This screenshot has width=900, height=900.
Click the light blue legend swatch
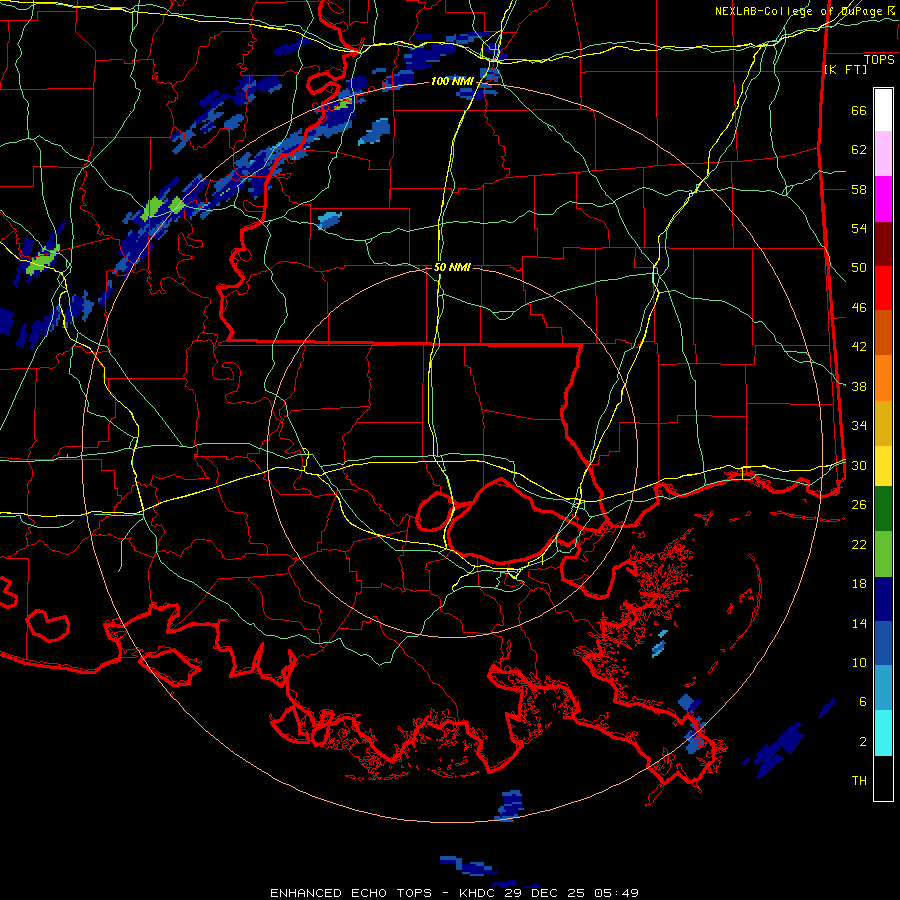tap(883, 688)
